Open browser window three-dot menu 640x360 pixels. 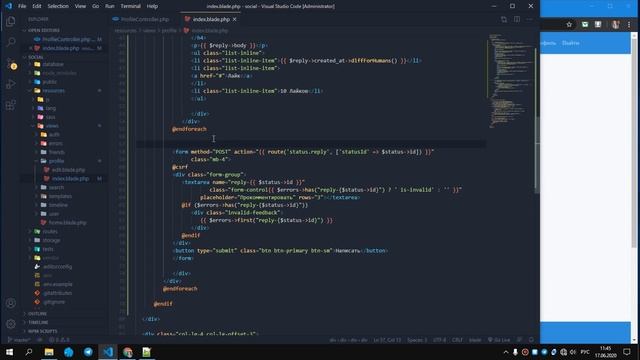pyautogui.click(x=629, y=24)
